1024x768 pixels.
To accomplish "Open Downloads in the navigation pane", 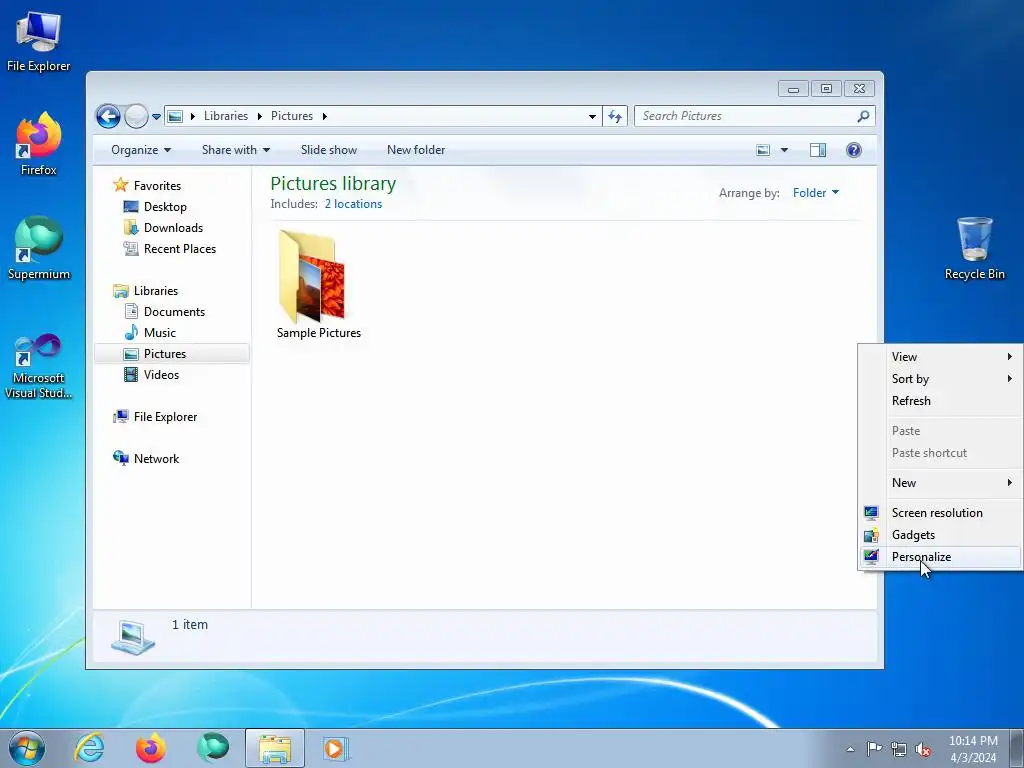I will (x=173, y=228).
